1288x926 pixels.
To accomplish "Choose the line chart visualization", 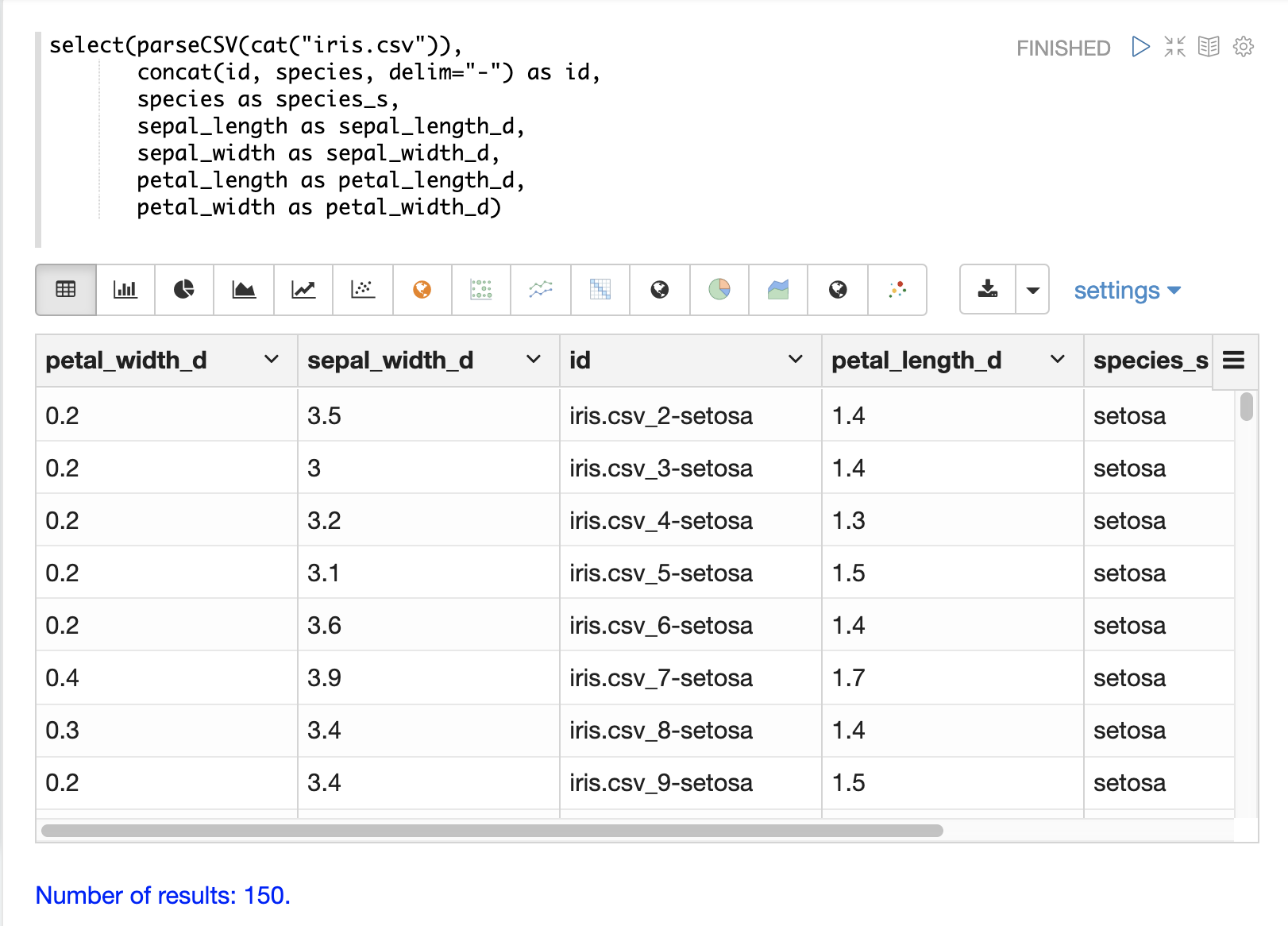I will pos(303,290).
